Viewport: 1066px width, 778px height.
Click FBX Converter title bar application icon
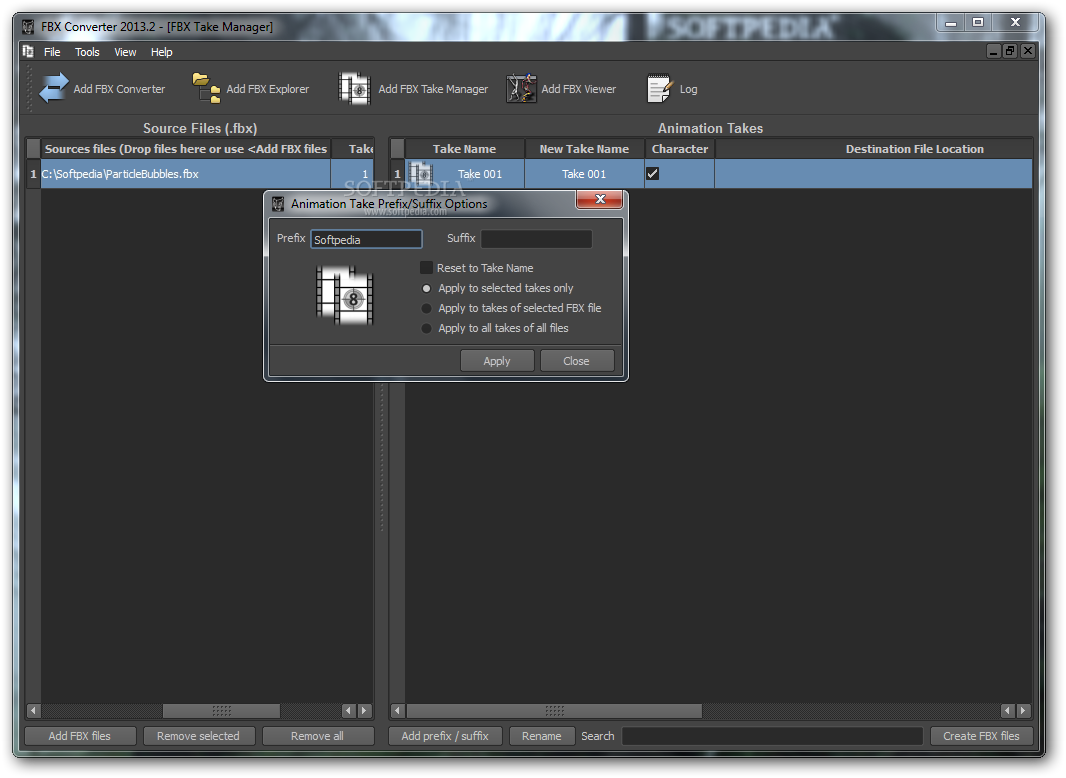pyautogui.click(x=28, y=27)
